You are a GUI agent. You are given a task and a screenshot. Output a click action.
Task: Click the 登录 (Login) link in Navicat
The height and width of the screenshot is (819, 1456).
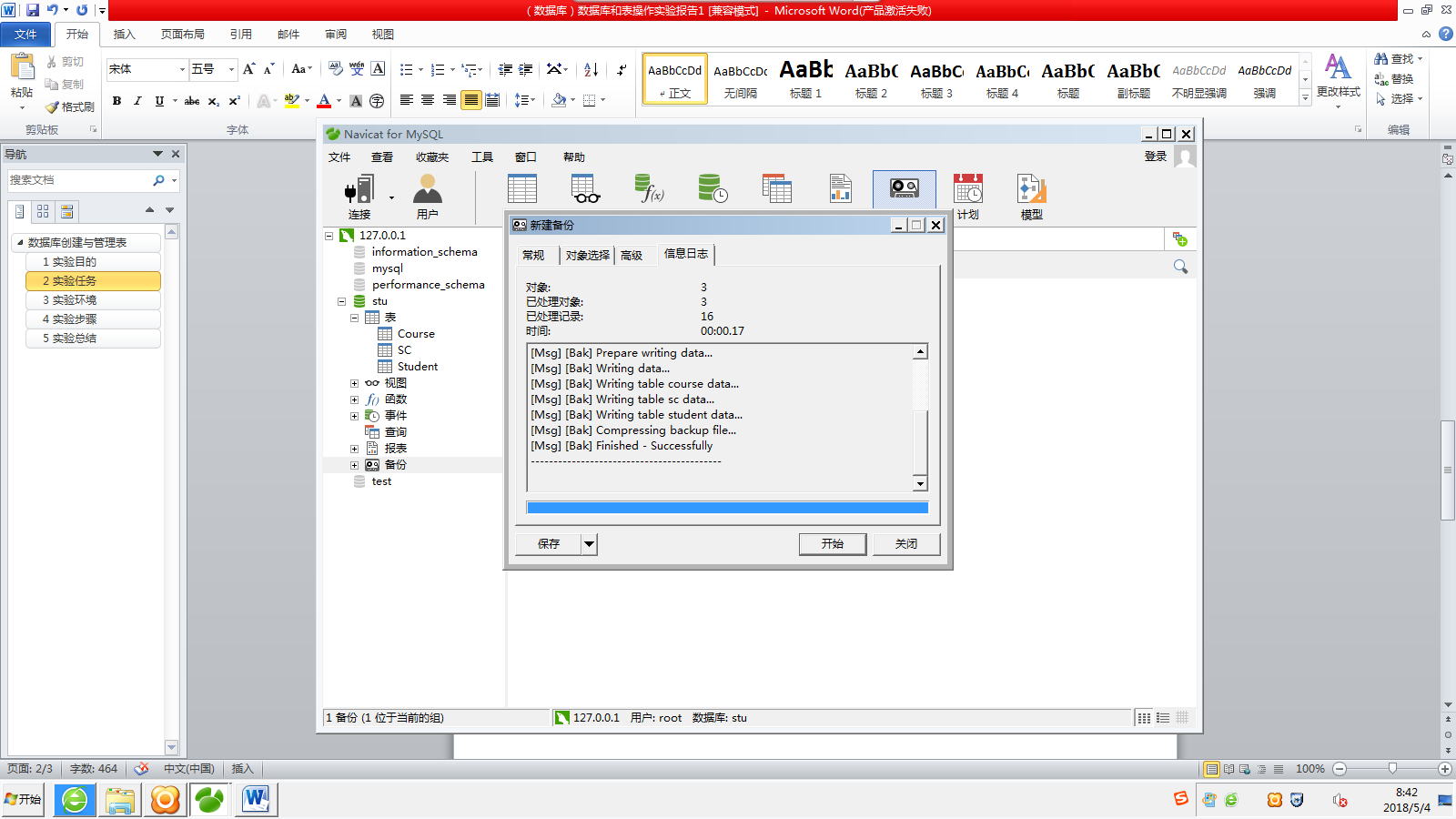click(x=1156, y=157)
